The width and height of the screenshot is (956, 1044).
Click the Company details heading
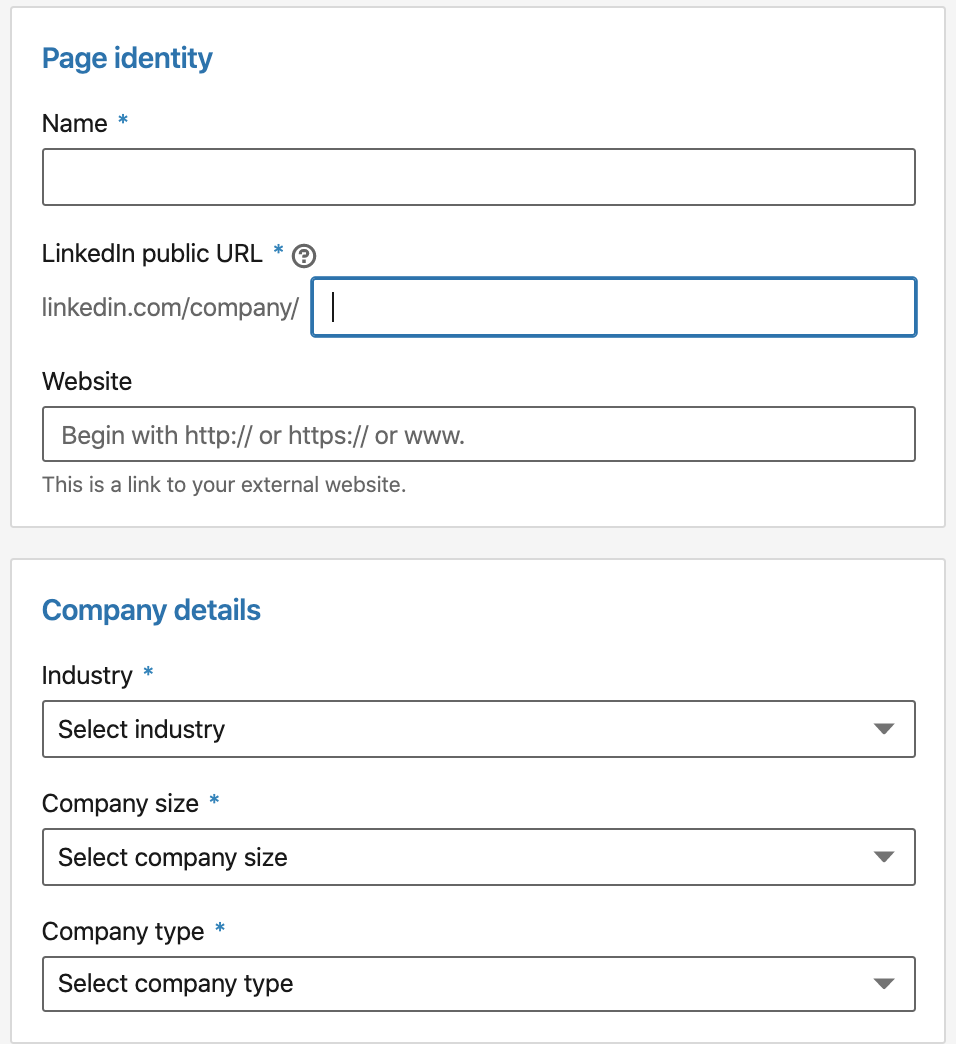coord(151,611)
